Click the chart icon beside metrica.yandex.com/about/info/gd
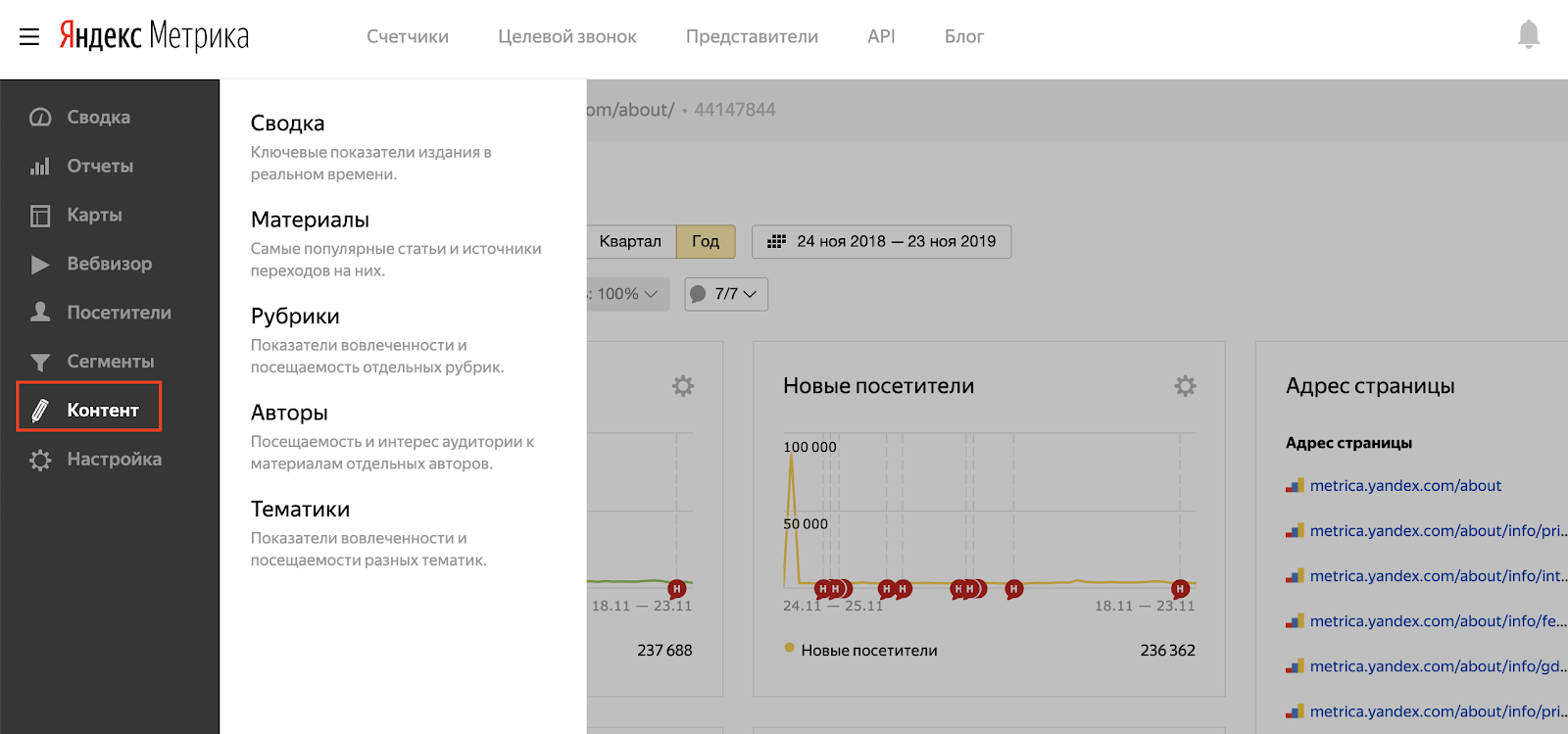This screenshot has width=1568, height=734. coord(1295,666)
